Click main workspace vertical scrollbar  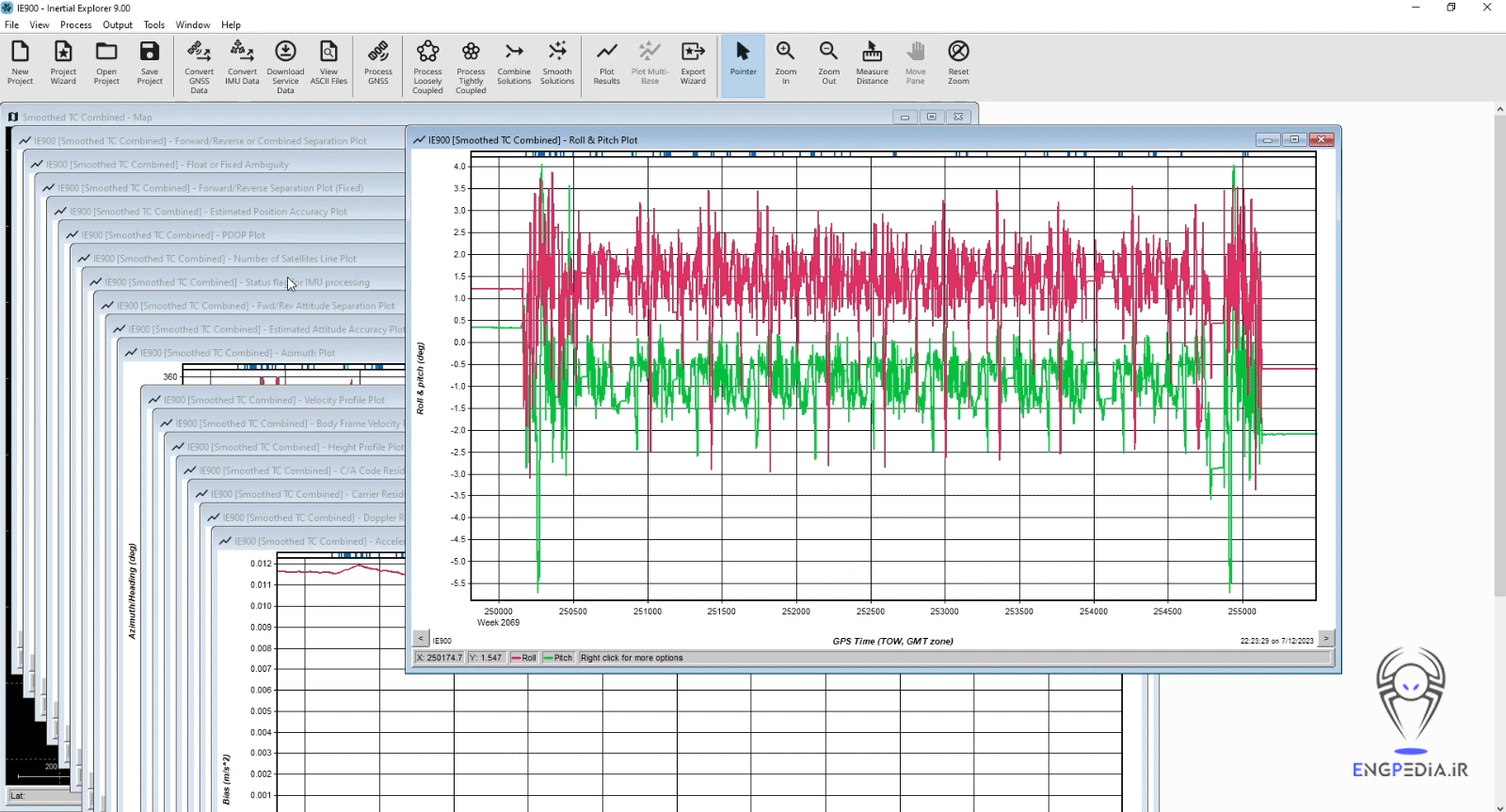pyautogui.click(x=1499, y=356)
